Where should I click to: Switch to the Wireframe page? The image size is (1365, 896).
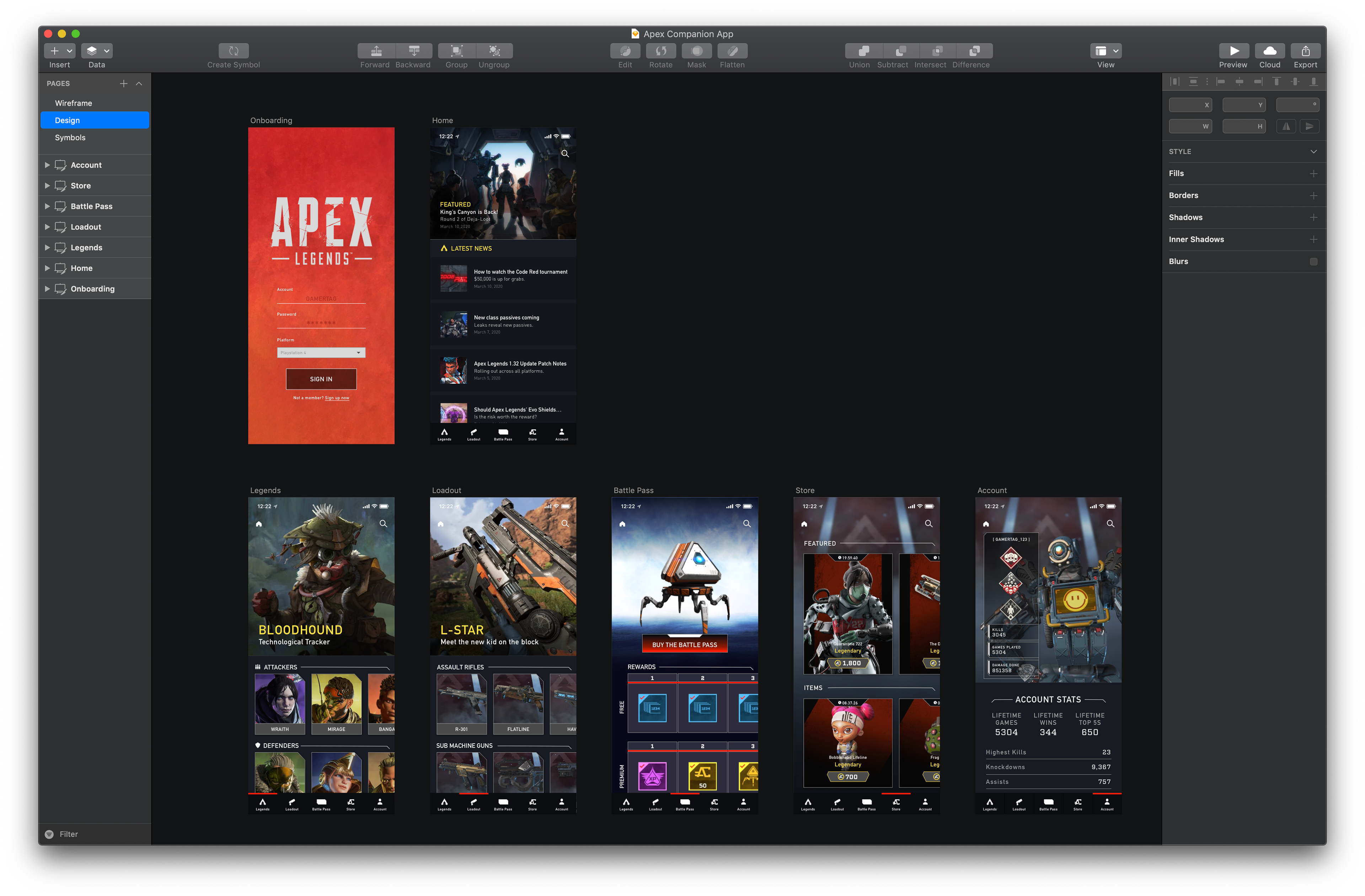74,103
